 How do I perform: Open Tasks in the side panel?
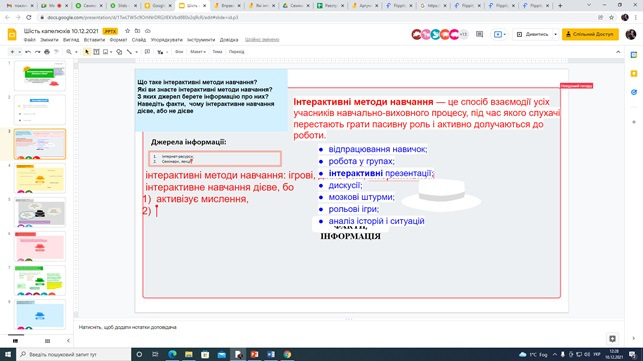pyautogui.click(x=634, y=92)
